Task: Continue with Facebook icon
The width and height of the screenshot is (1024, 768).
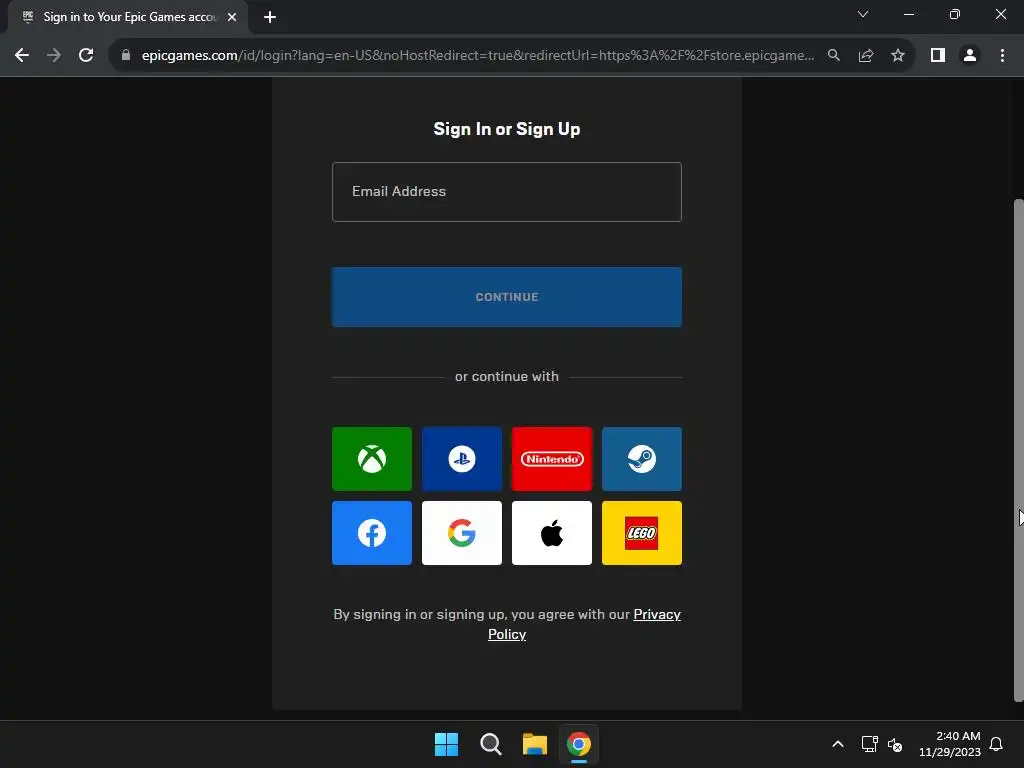Action: [x=372, y=533]
